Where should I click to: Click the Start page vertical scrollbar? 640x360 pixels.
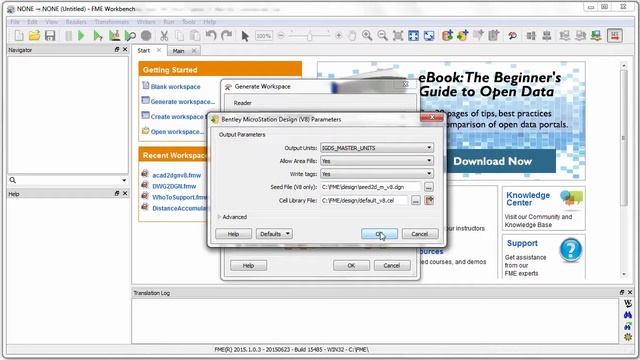(623, 169)
